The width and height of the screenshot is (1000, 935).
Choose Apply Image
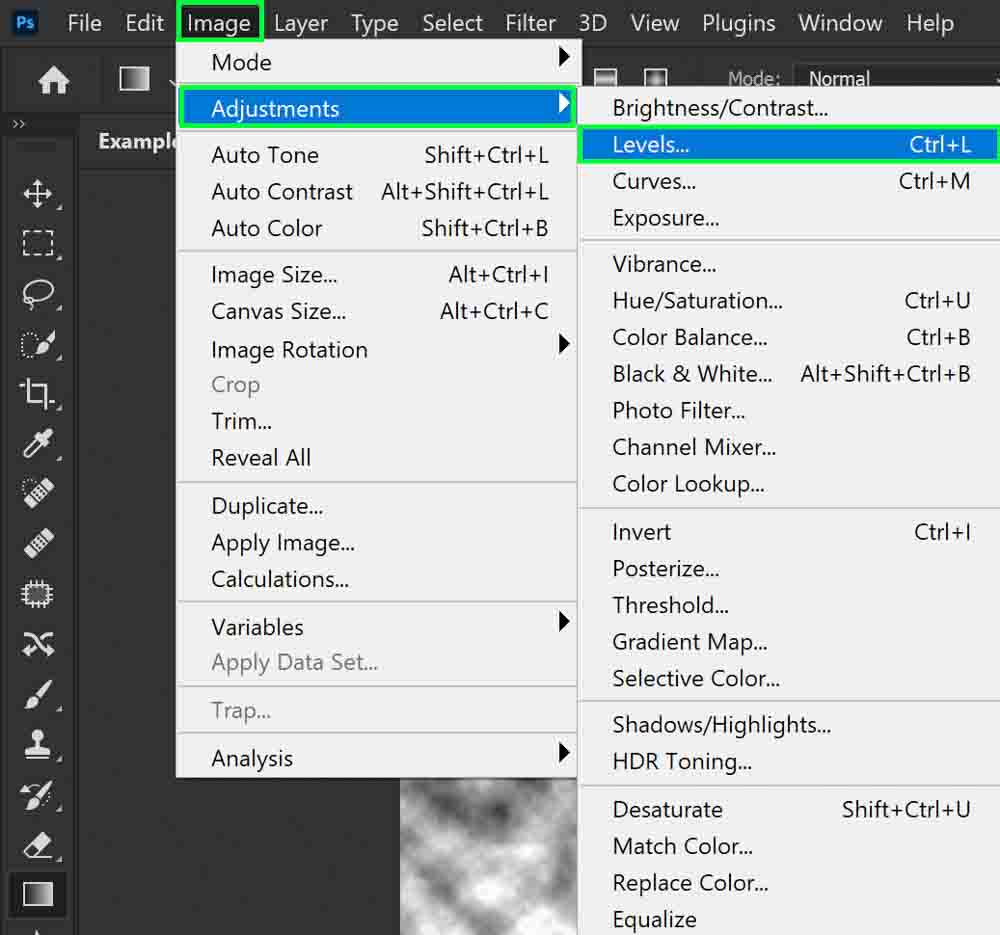click(x=378, y=542)
